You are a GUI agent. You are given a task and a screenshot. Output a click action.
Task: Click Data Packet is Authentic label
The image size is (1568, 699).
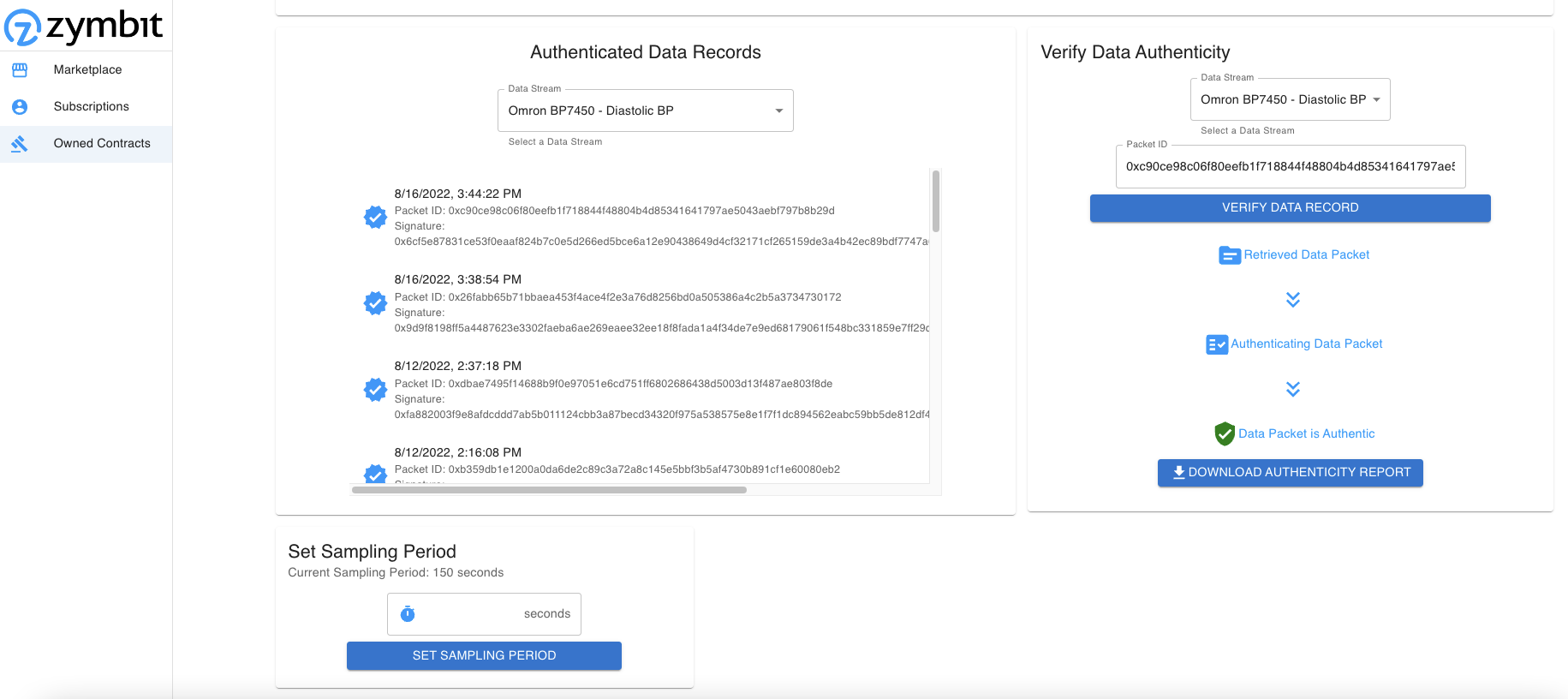tap(1306, 433)
